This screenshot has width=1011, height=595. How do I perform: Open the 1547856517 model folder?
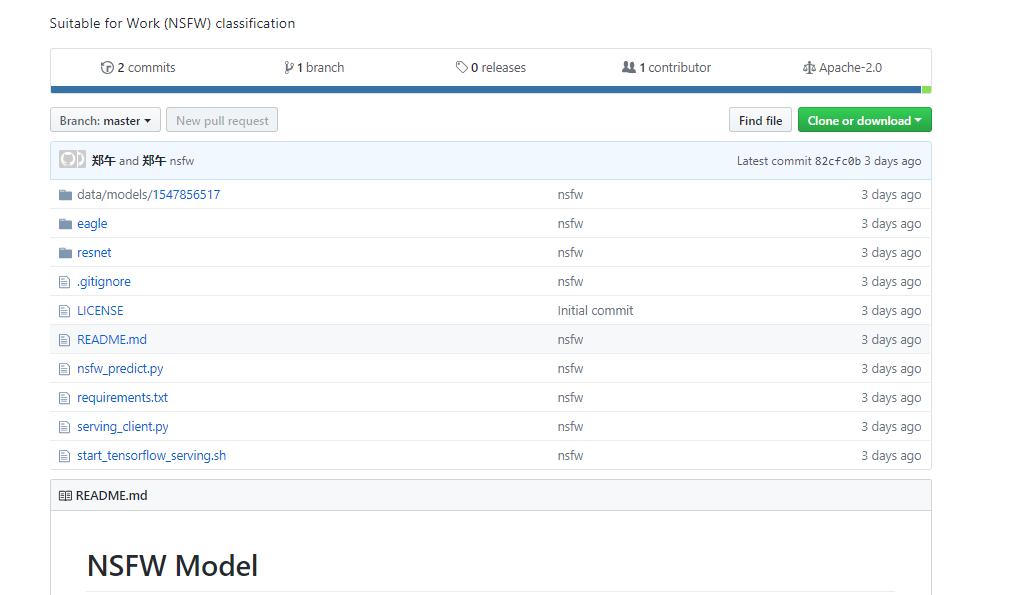(186, 195)
